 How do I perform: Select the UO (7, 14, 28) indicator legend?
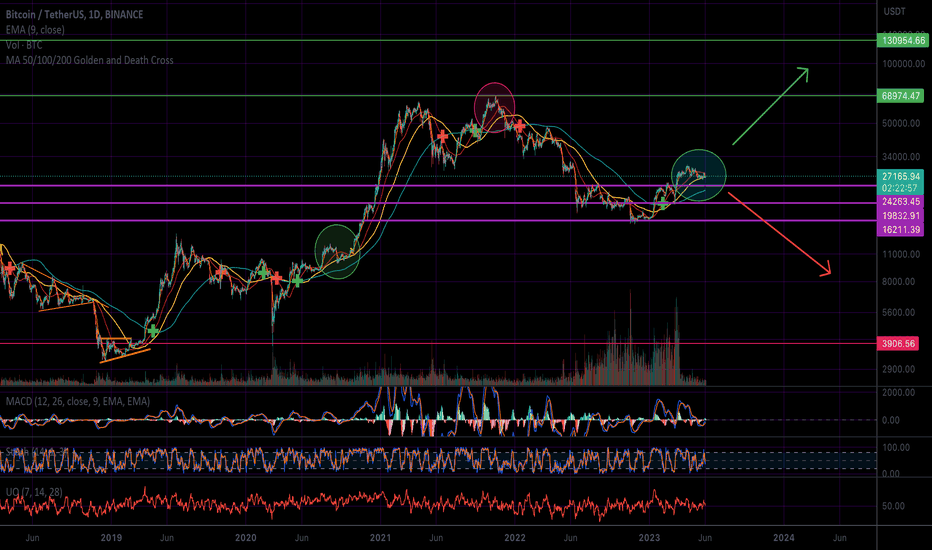pos(34,492)
